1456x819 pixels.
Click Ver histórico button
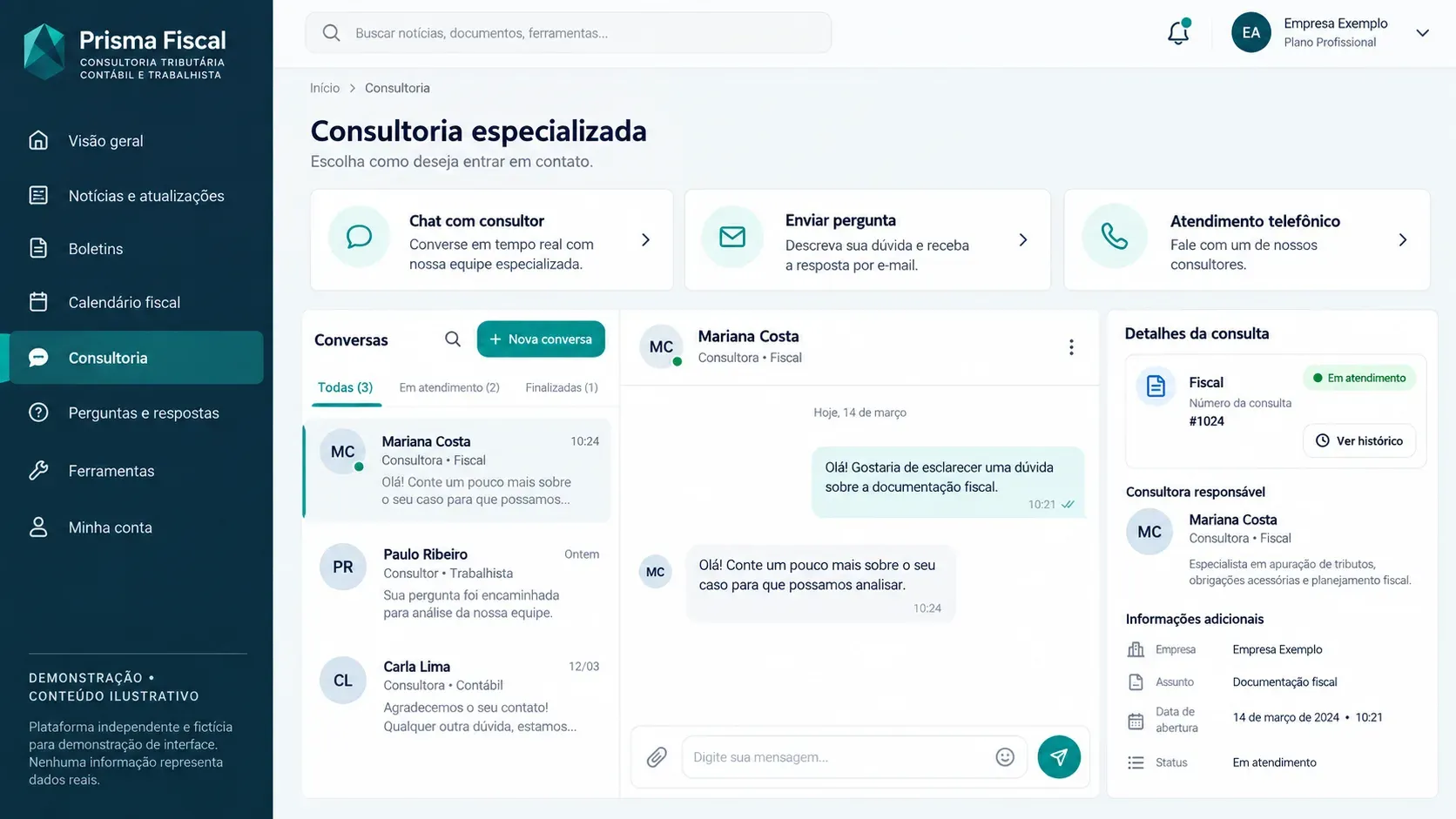tap(1359, 440)
